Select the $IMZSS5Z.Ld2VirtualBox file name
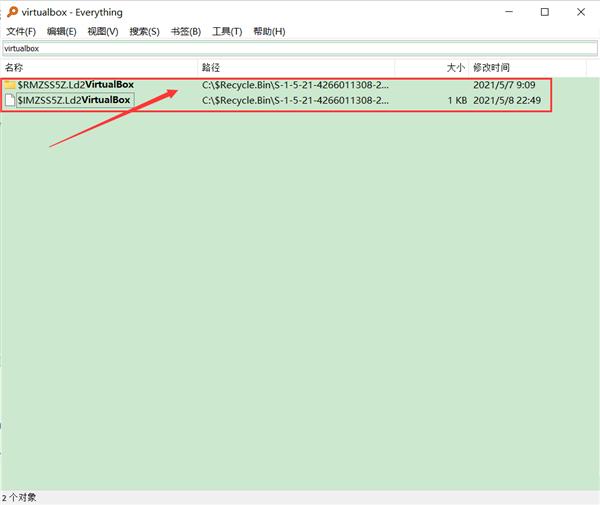This screenshot has height=505, width=600. click(74, 100)
